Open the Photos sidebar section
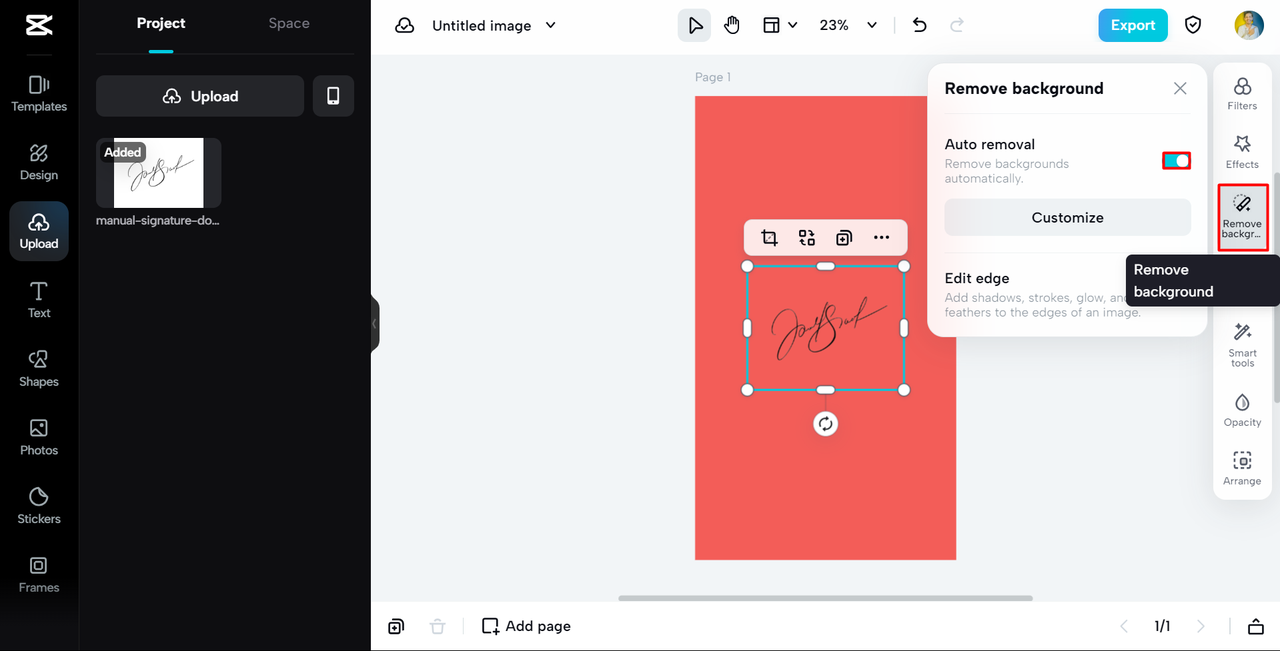The image size is (1280, 651). [39, 437]
